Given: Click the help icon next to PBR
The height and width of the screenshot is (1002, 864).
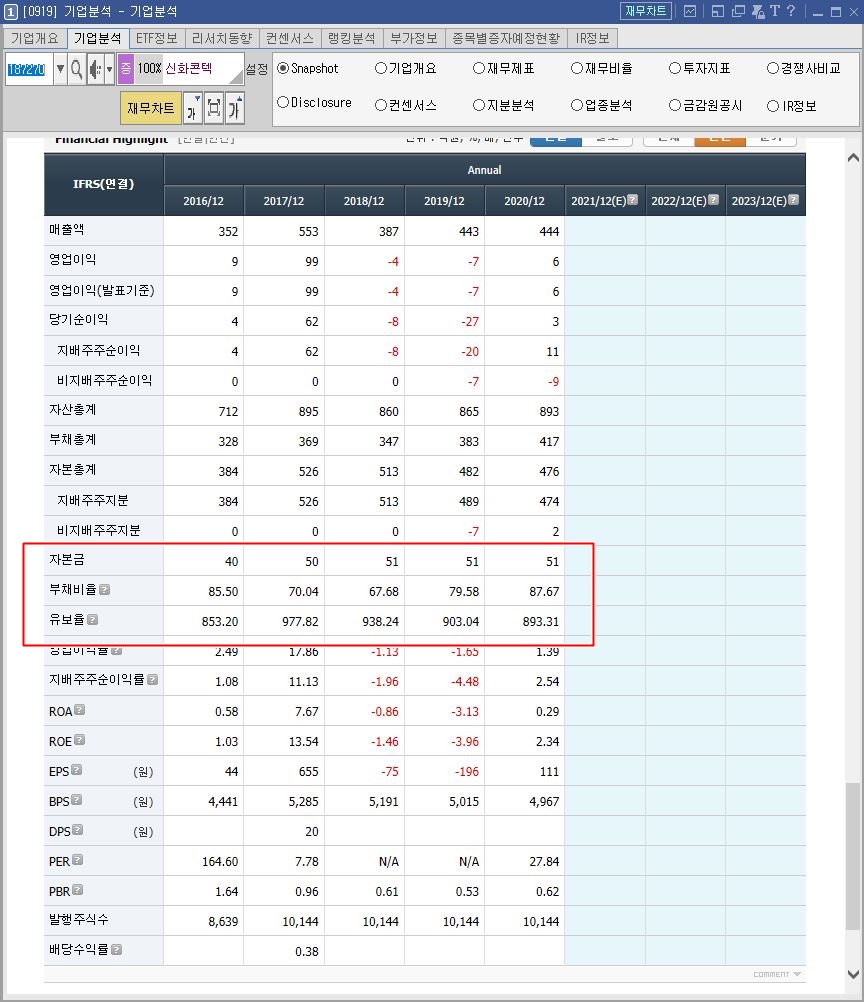Looking at the screenshot, I should click(77, 890).
